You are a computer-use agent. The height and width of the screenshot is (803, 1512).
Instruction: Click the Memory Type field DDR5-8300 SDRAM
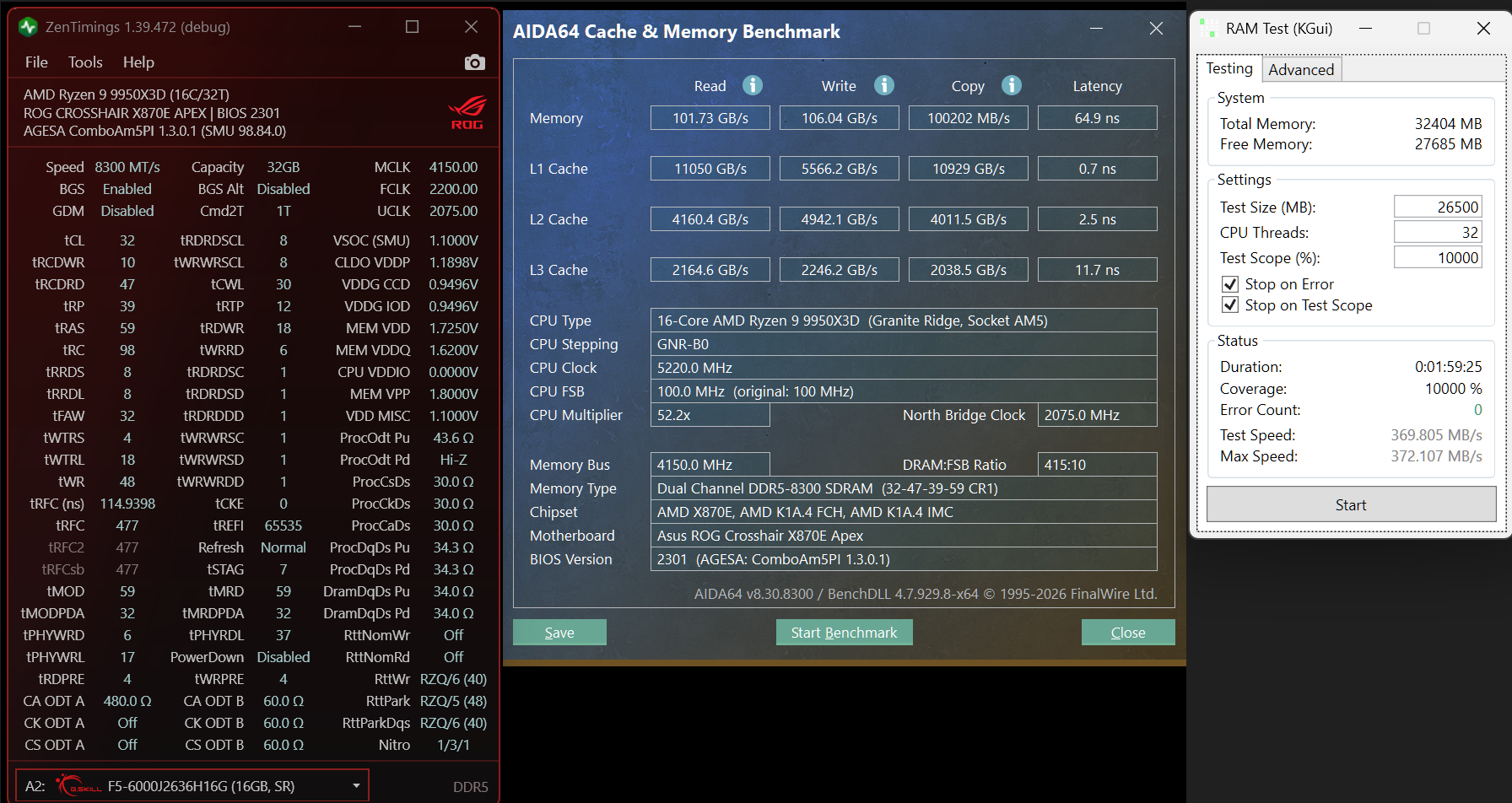[904, 488]
